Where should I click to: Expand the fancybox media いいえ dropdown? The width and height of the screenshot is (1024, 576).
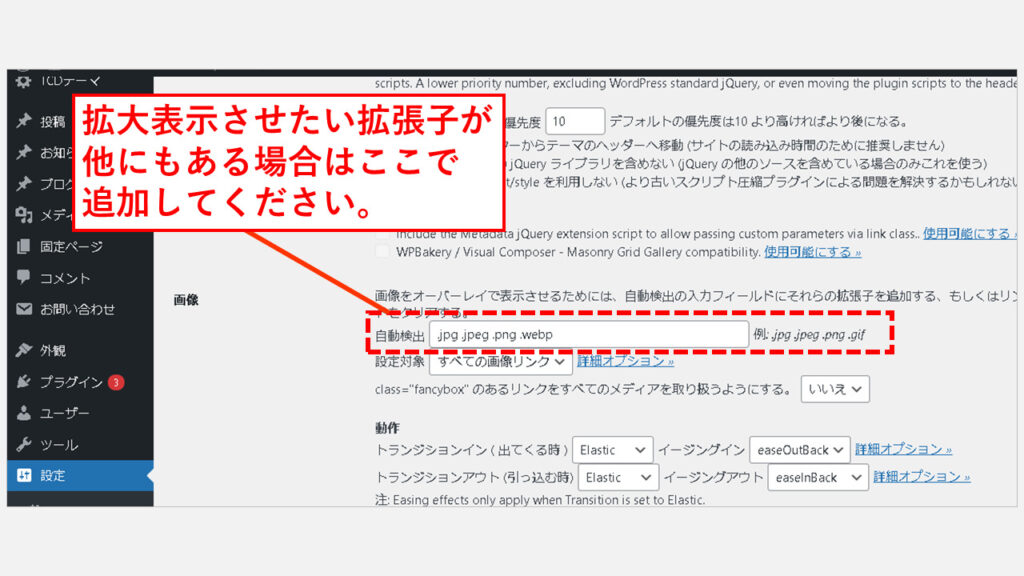[834, 389]
